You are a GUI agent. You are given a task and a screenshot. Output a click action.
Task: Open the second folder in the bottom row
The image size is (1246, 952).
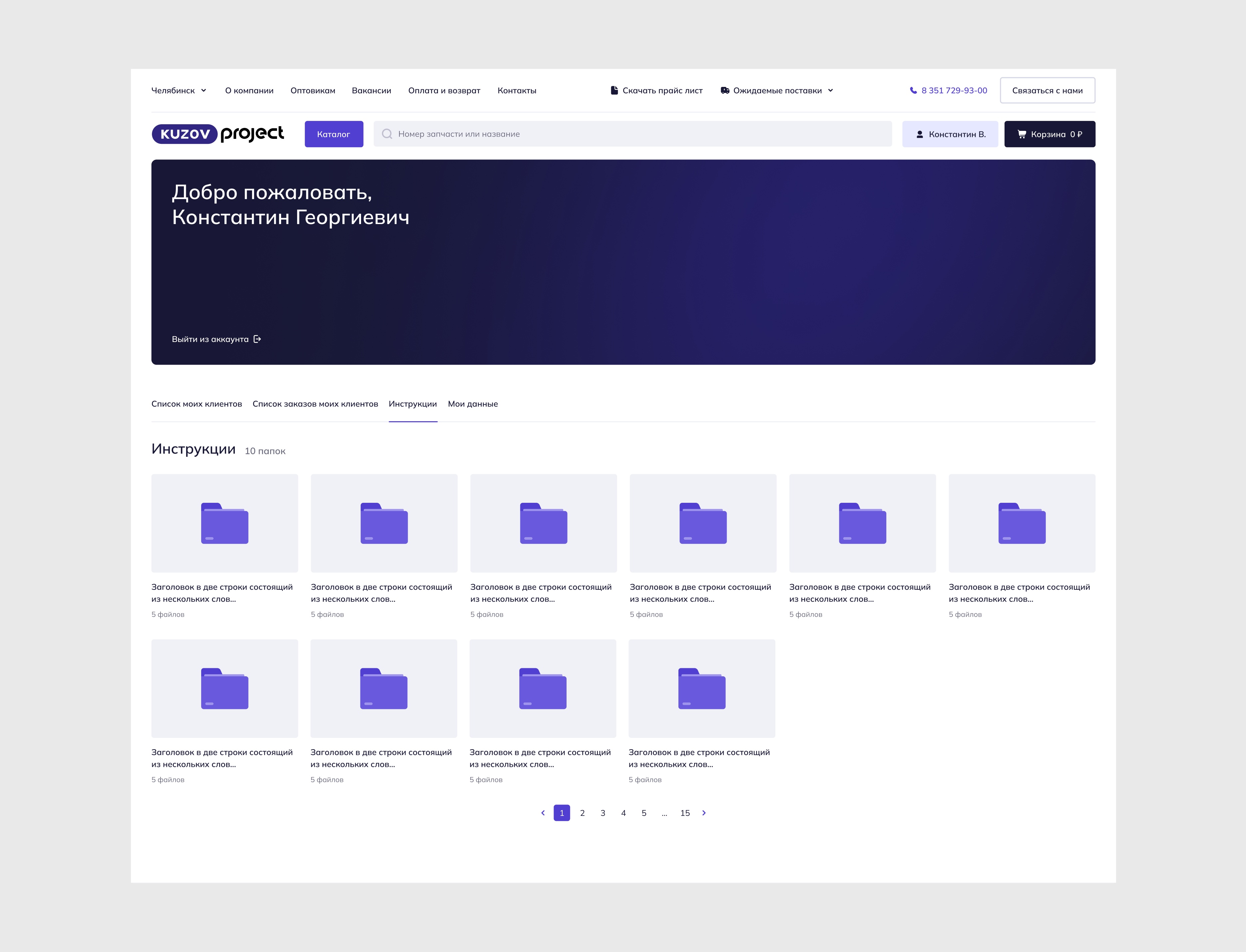click(384, 689)
